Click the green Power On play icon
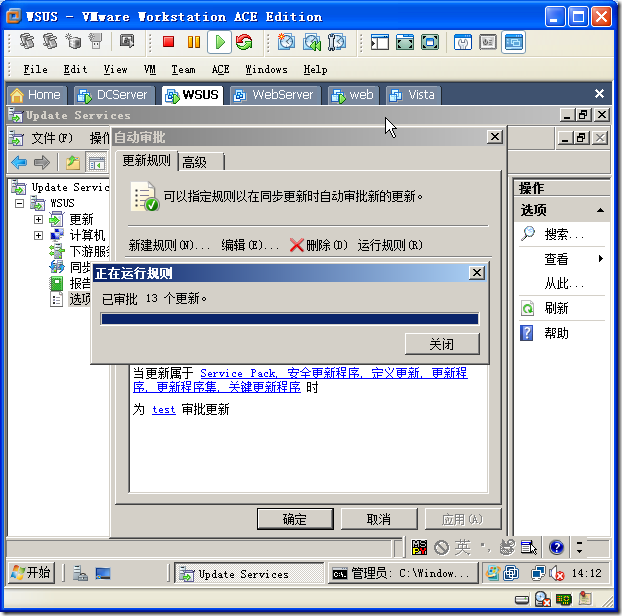The height and width of the screenshot is (616, 622). (x=219, y=42)
